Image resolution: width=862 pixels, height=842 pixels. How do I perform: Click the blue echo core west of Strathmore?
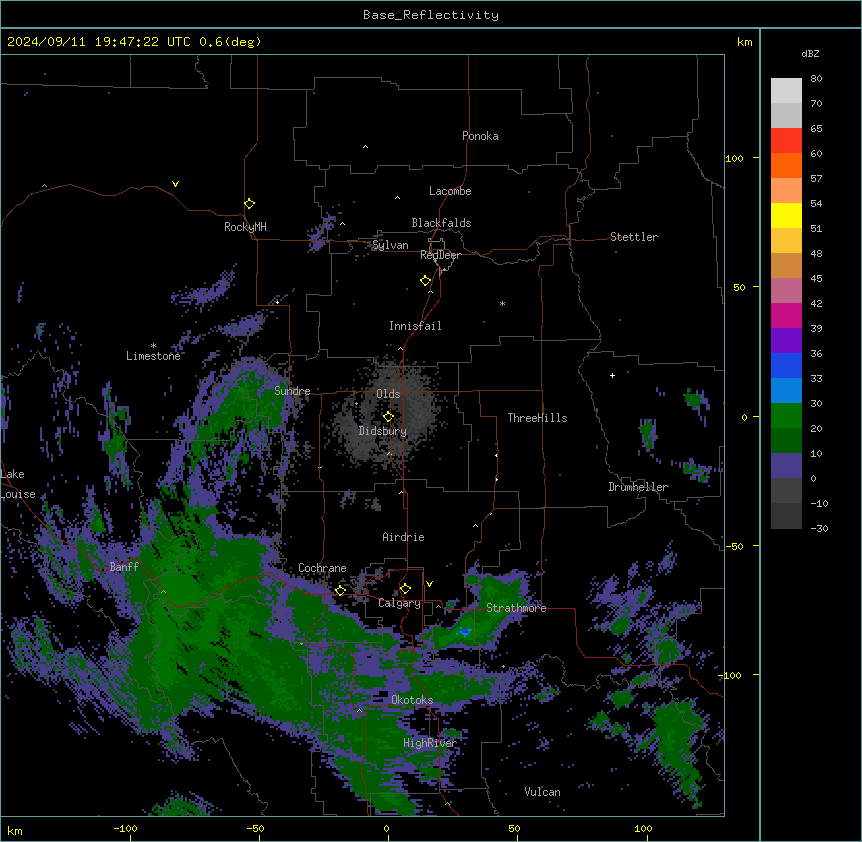click(465, 633)
